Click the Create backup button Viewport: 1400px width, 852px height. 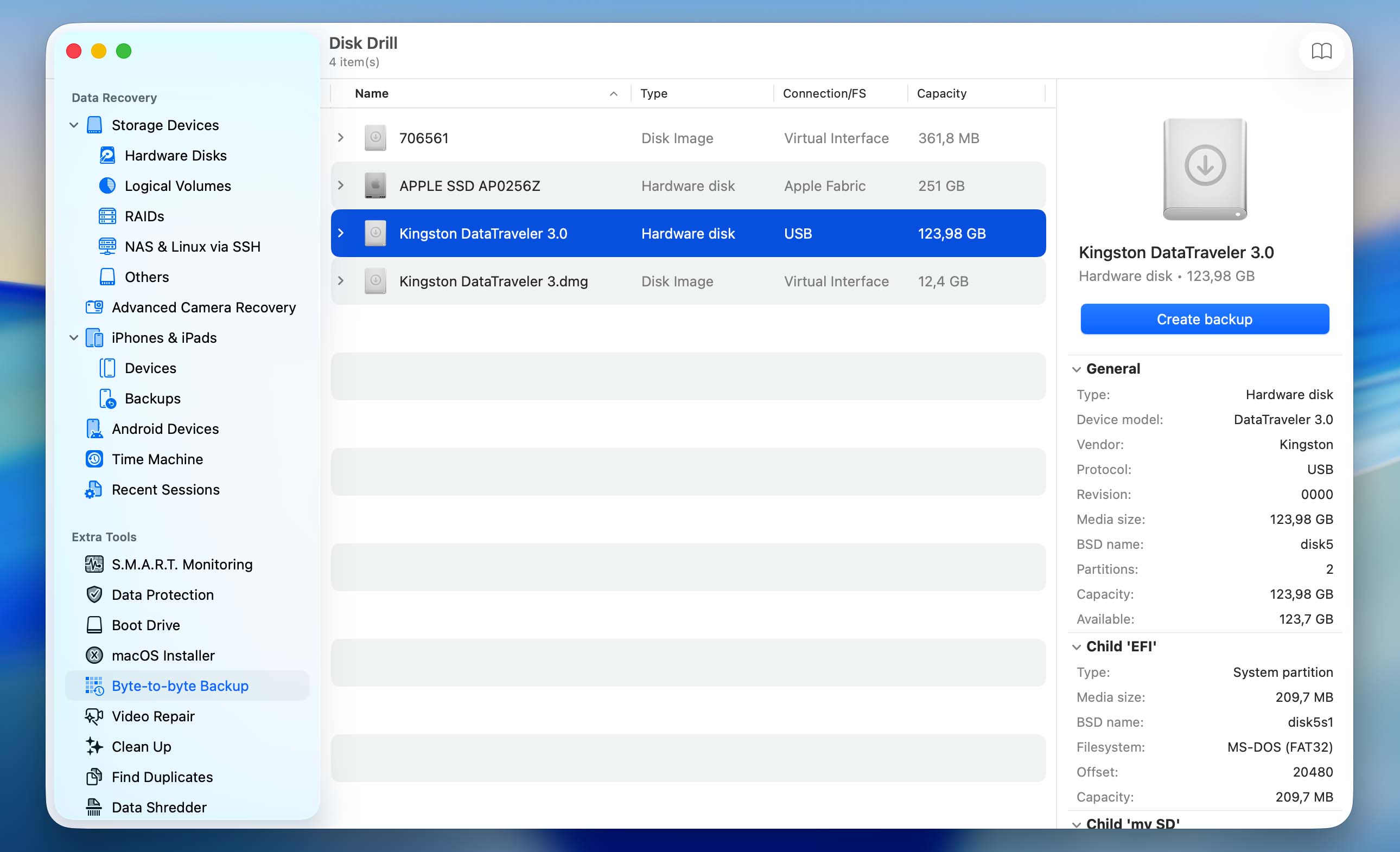(1205, 319)
